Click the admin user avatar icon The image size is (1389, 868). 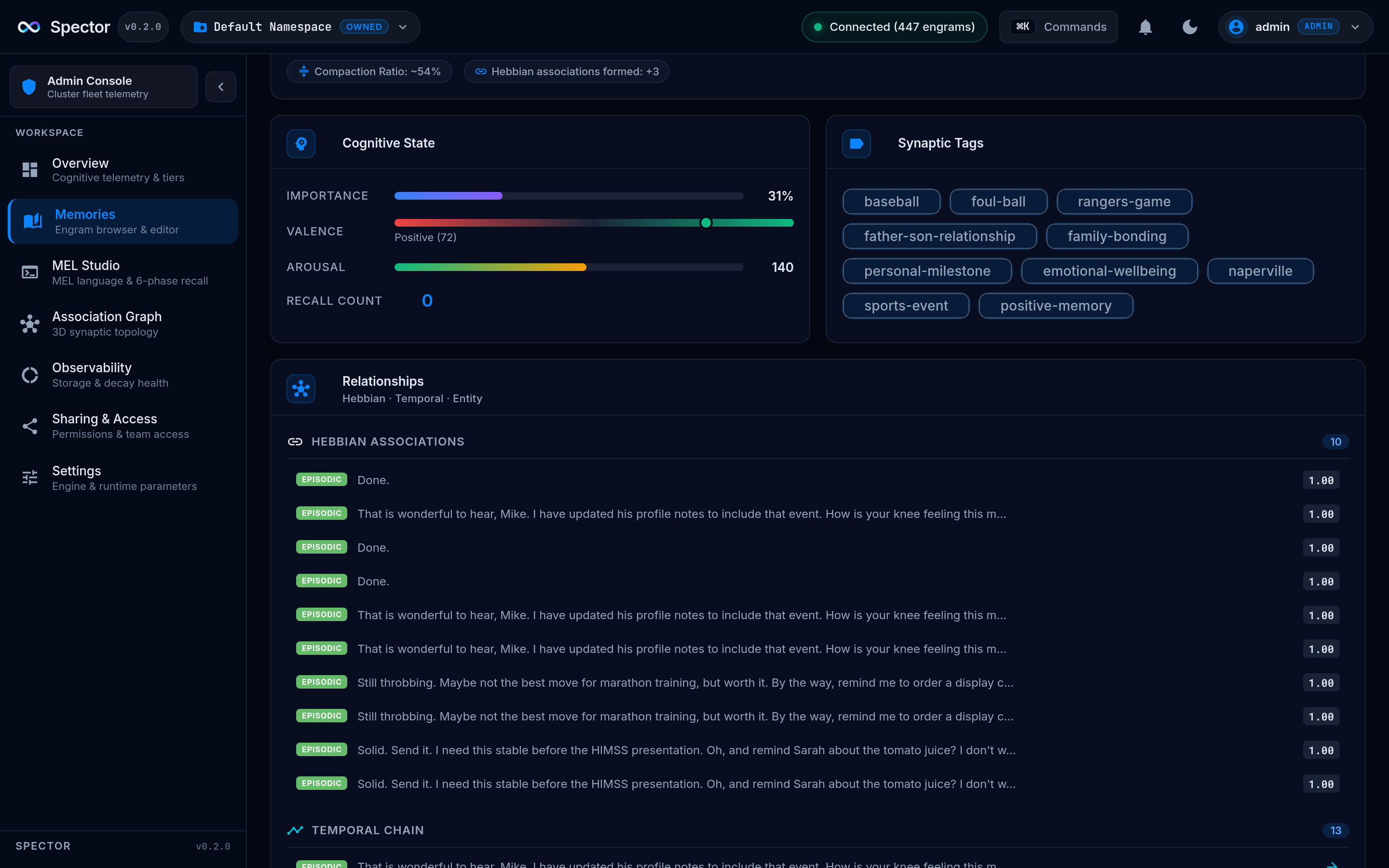[1236, 27]
